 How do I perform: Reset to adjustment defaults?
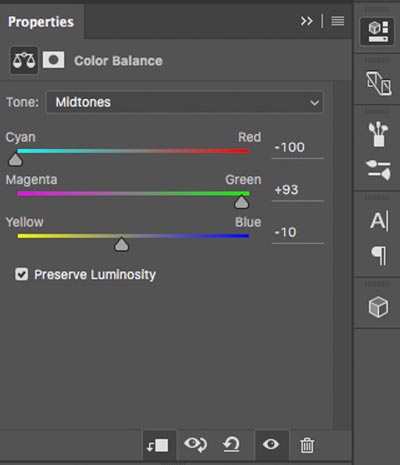231,445
